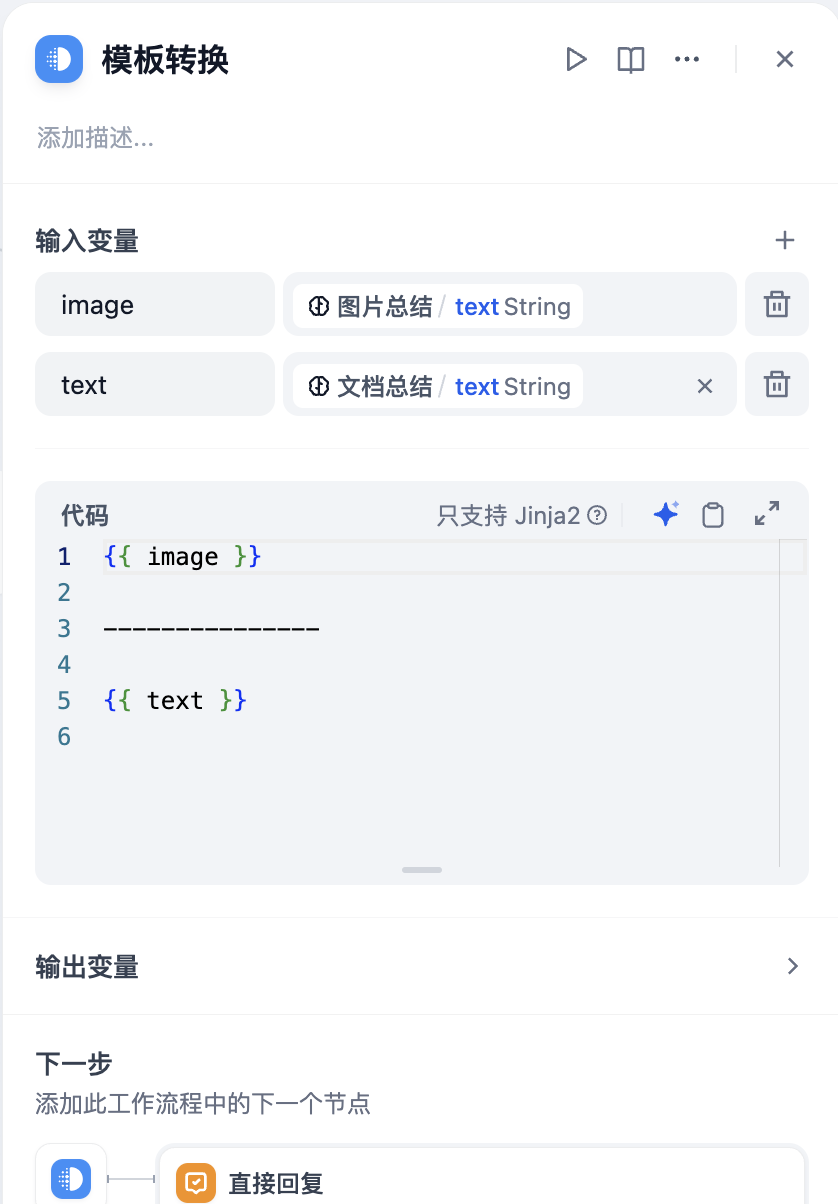Copy the code using the clipboard icon
Image resolution: width=838 pixels, height=1204 pixels.
coord(713,513)
